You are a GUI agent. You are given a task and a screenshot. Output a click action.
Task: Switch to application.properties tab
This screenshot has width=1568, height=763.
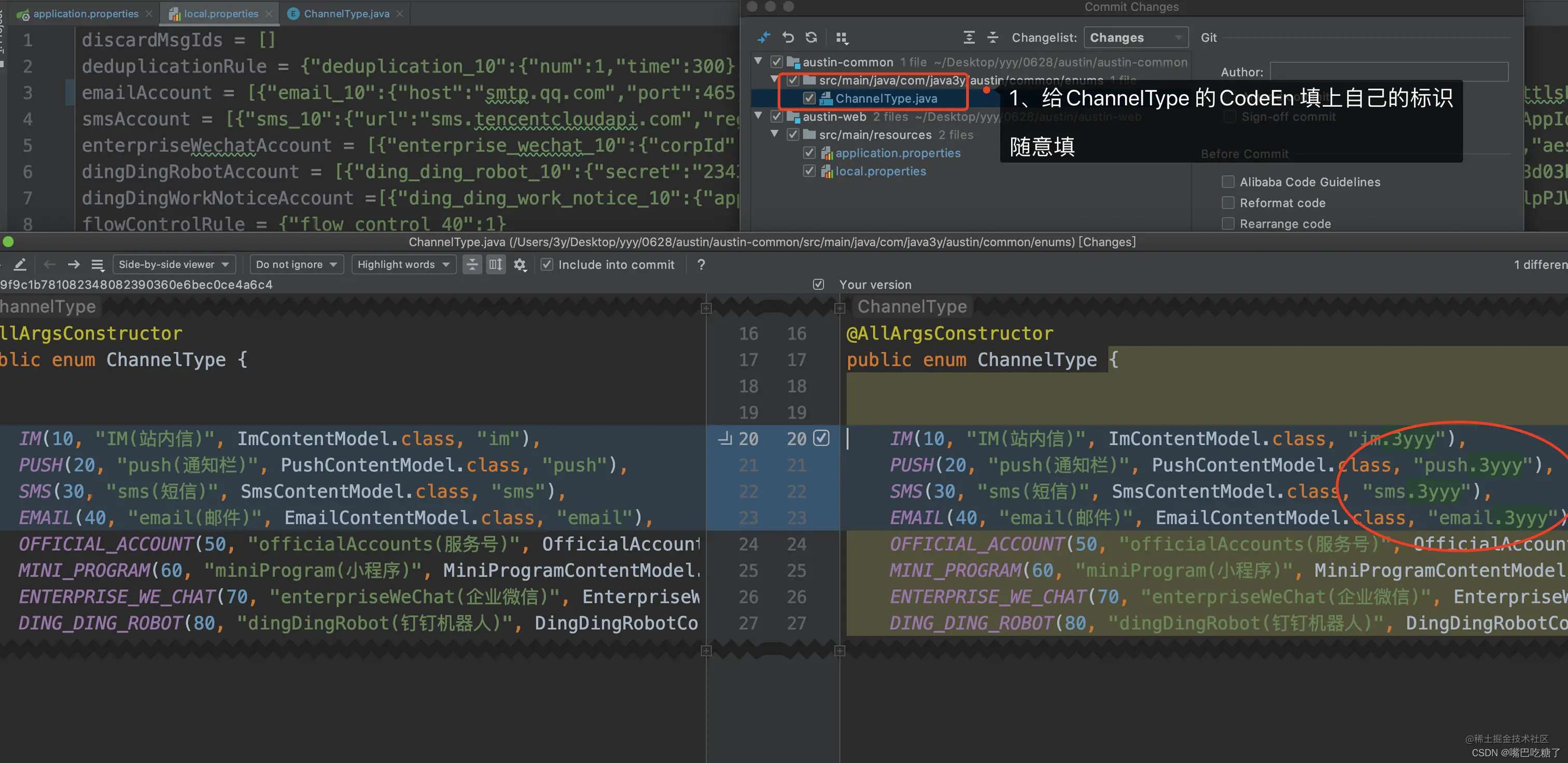[x=85, y=13]
